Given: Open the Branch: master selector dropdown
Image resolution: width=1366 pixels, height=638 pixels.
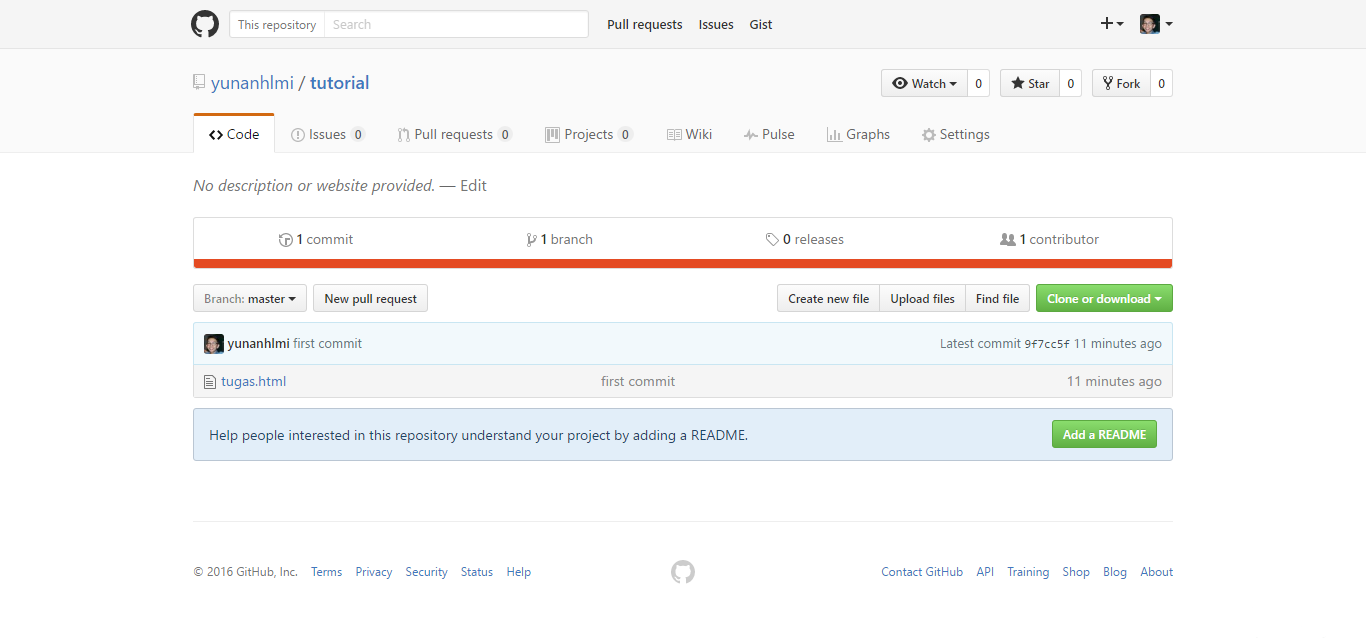Looking at the screenshot, I should [250, 298].
